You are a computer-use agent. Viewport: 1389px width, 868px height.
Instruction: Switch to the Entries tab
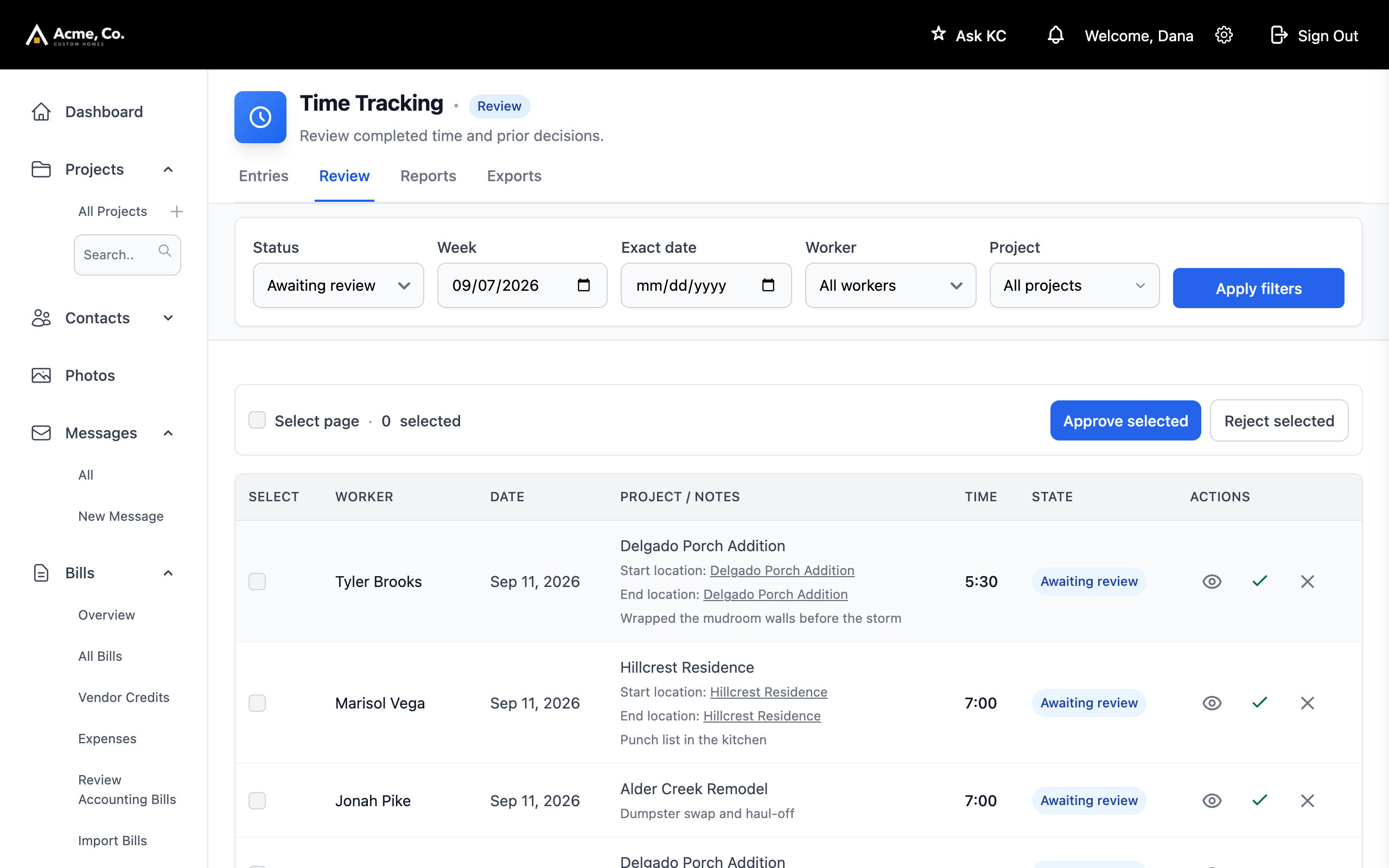(264, 176)
